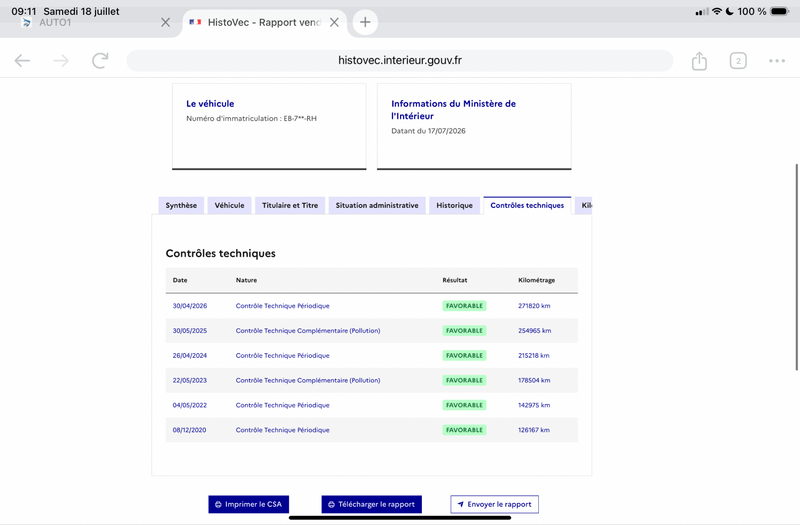This screenshot has height=525, width=800.
Task: Click the forward navigation arrow
Action: [61, 61]
